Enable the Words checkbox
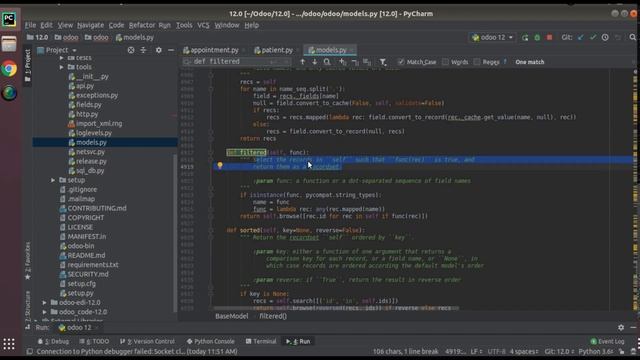The image size is (640, 360). pos(445,62)
